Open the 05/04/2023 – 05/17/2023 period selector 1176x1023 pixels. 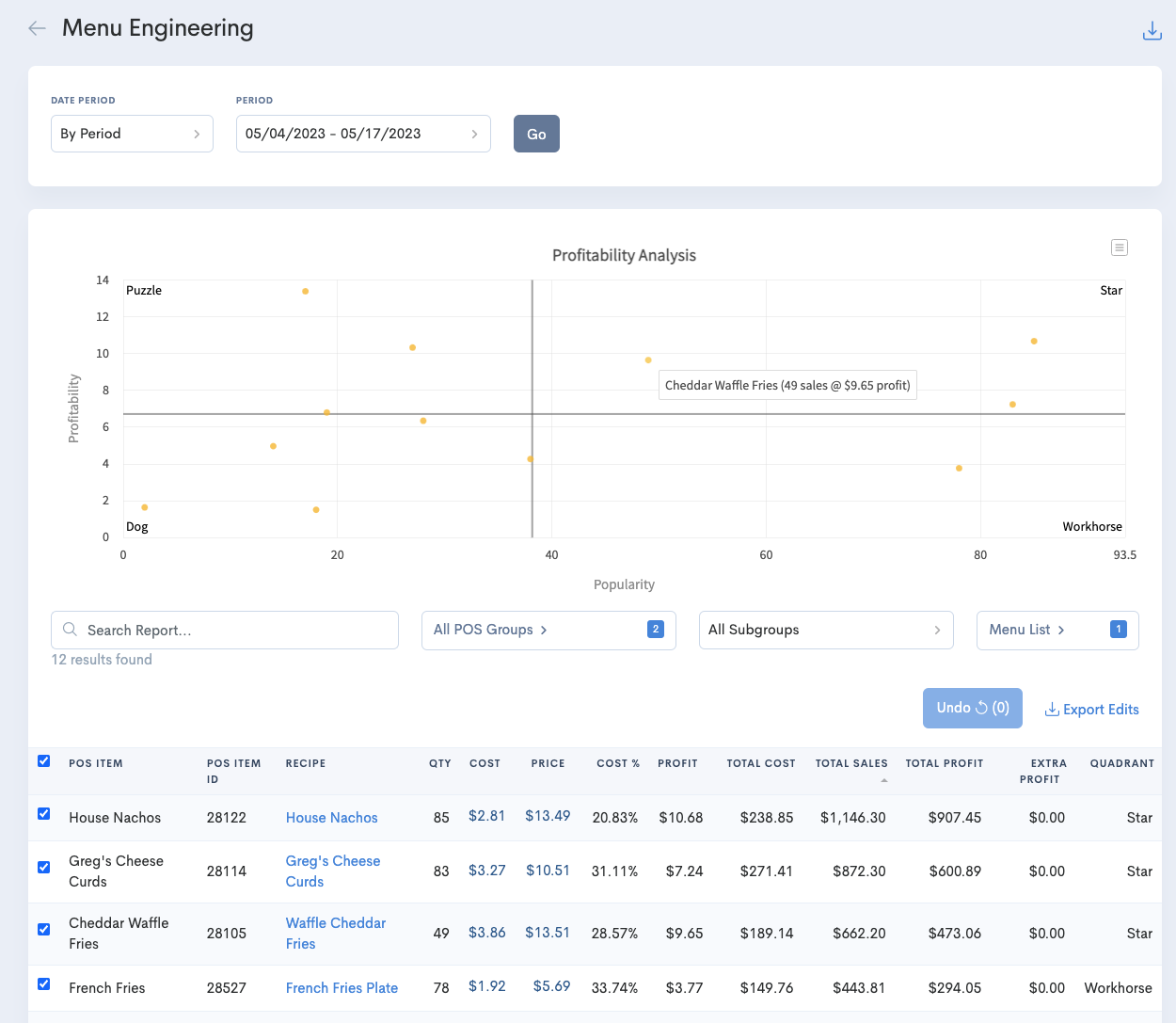click(363, 134)
